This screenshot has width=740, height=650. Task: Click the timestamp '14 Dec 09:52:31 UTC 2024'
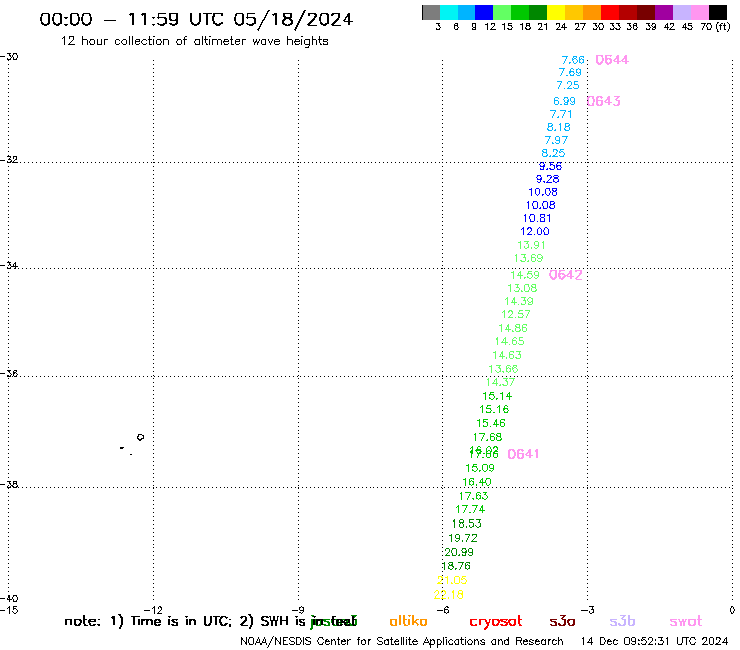[x=655, y=641]
